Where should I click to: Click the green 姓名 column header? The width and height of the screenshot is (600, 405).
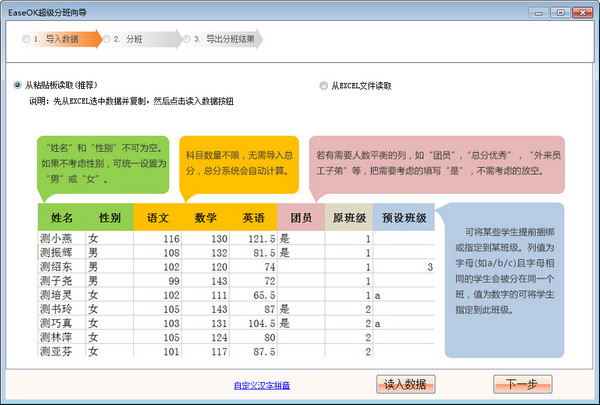click(61, 217)
